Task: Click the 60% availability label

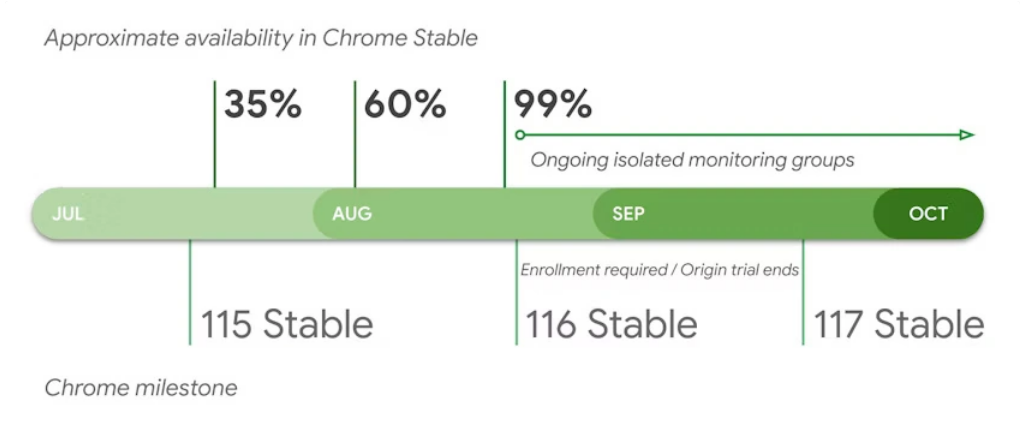Action: coord(405,105)
